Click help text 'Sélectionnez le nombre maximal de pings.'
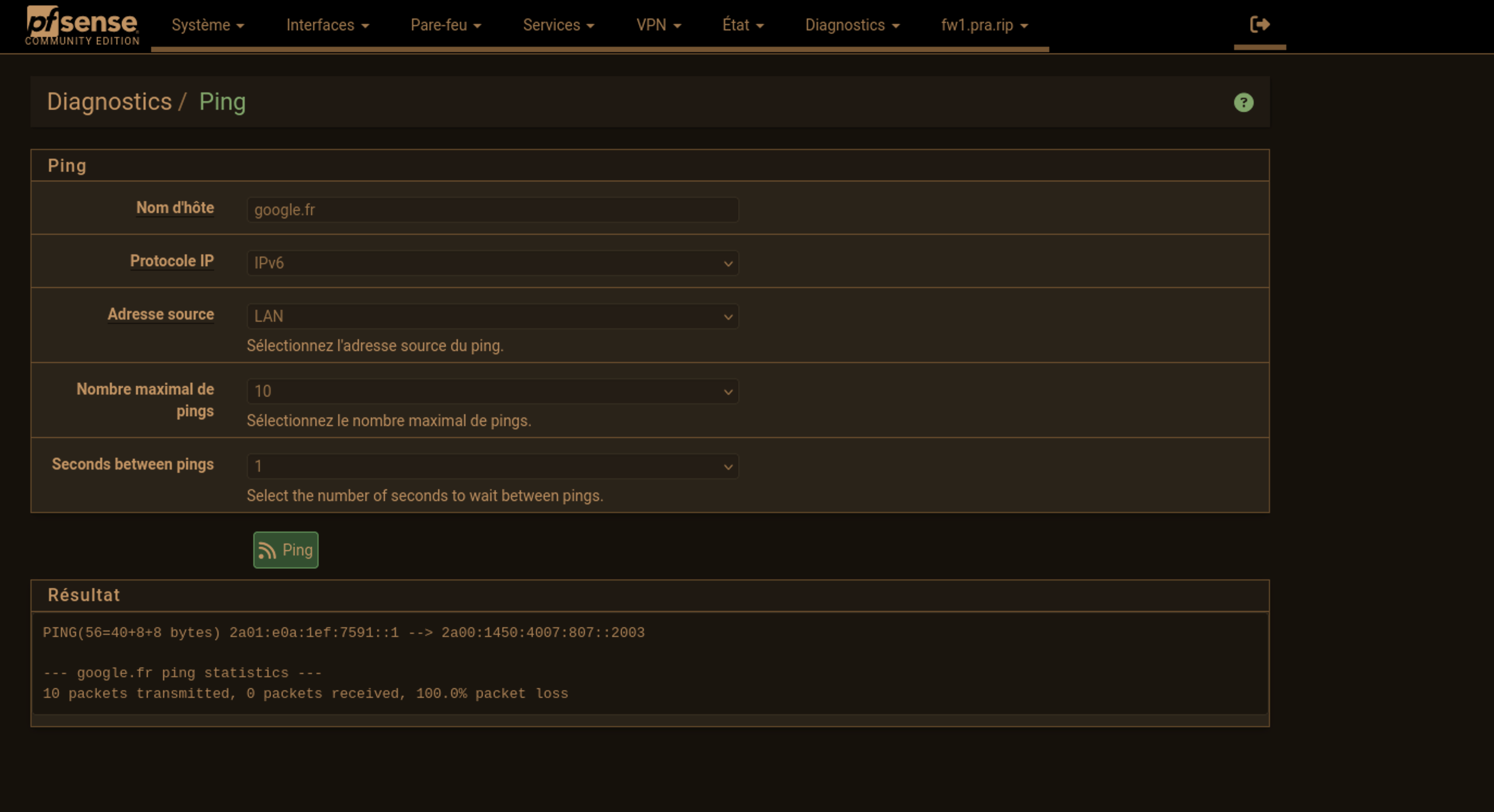The height and width of the screenshot is (812, 1494). (x=389, y=421)
